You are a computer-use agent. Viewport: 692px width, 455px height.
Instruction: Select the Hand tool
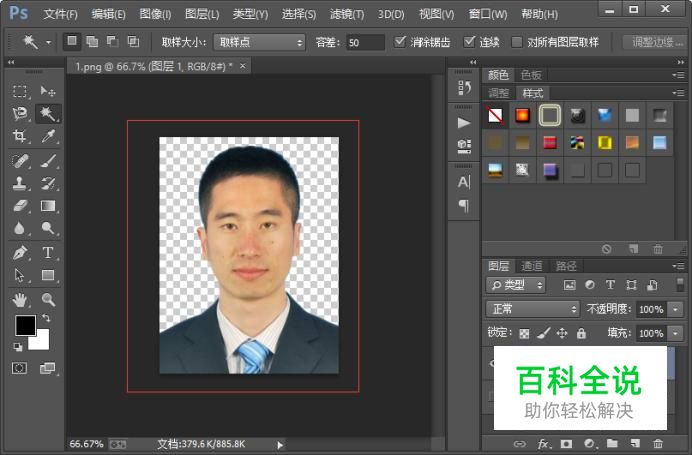(x=19, y=299)
